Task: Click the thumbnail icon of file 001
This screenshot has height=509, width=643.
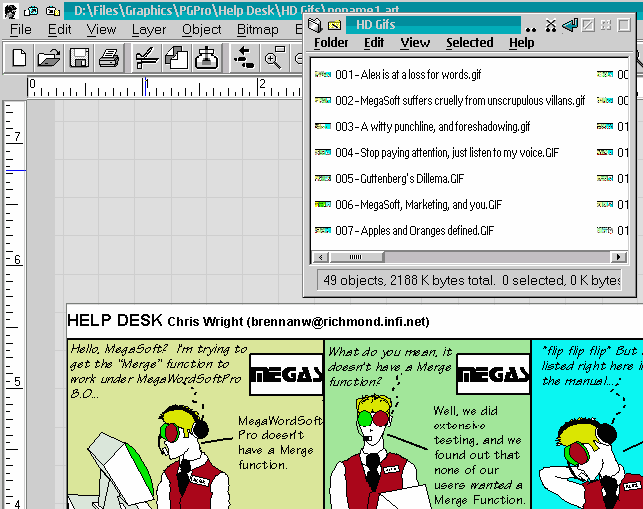Action: 323,74
